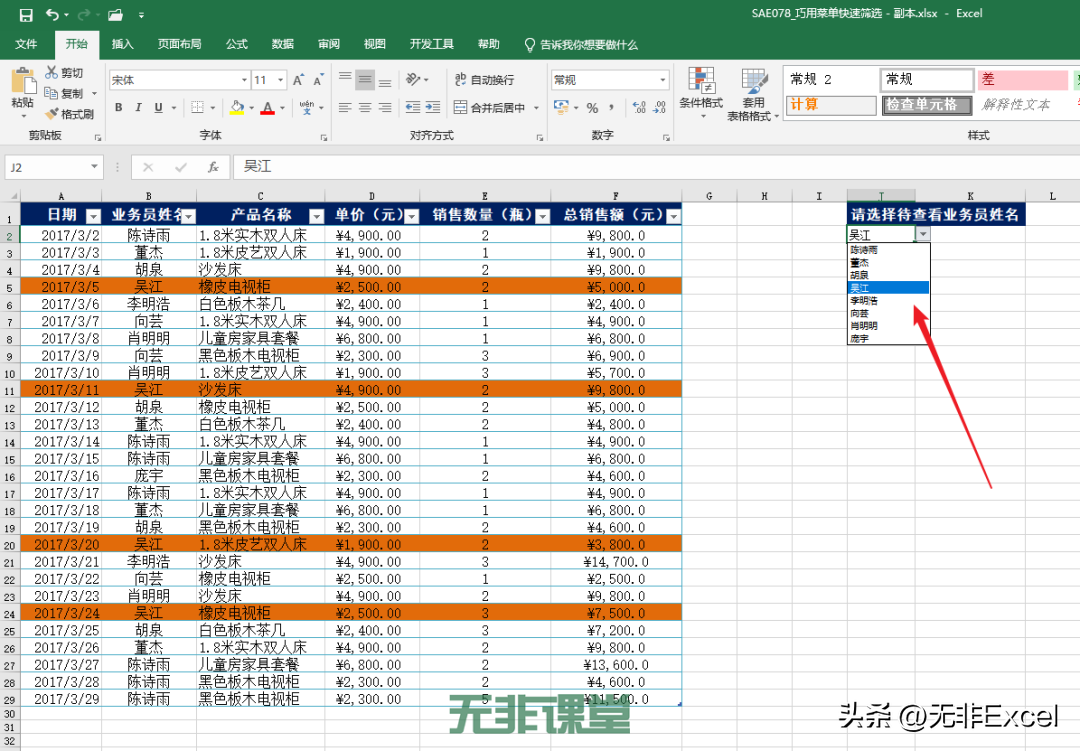This screenshot has width=1080, height=751.
Task: Switch to the 数据 tab
Action: point(282,44)
